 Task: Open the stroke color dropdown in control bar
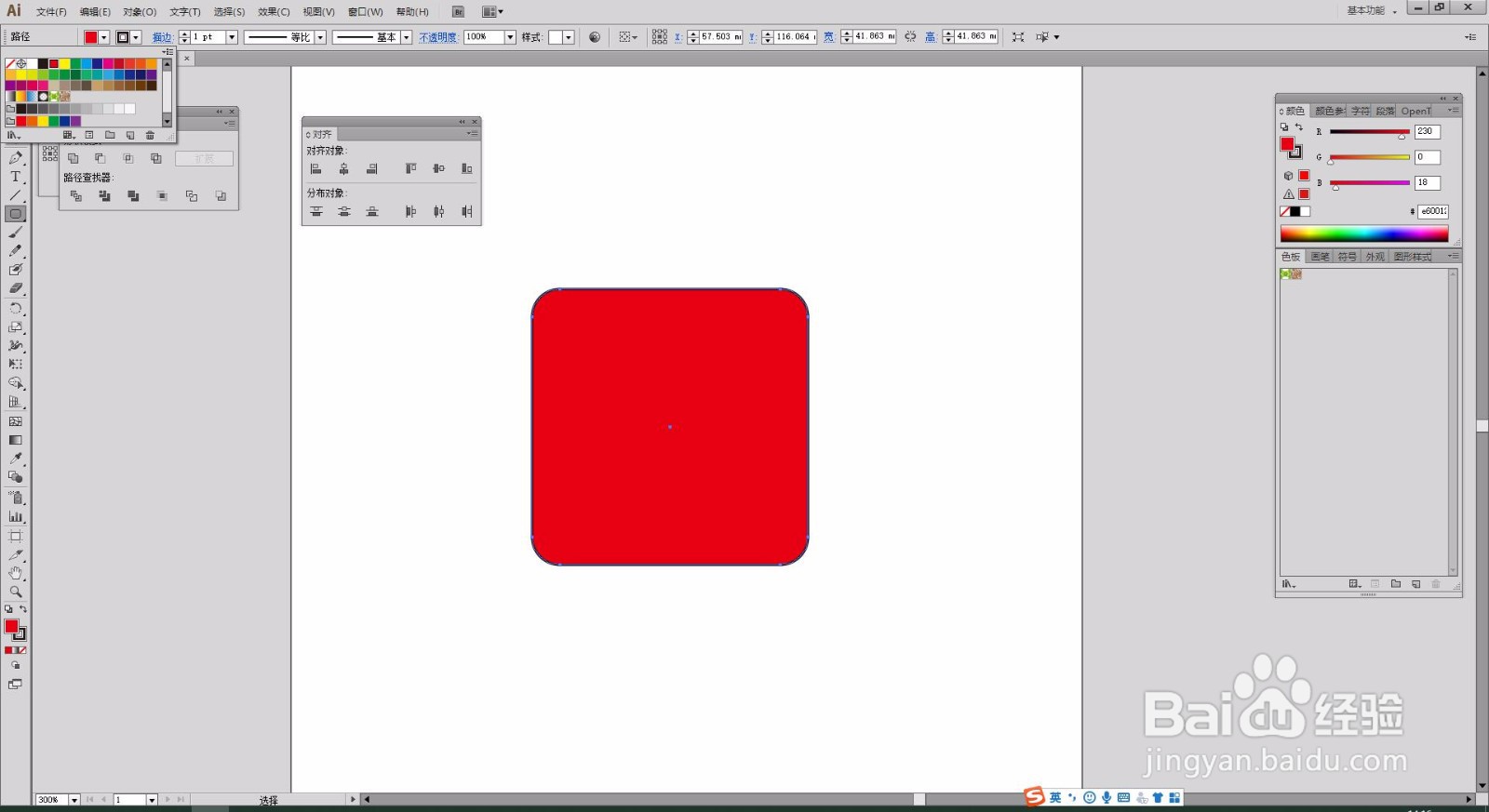136,37
